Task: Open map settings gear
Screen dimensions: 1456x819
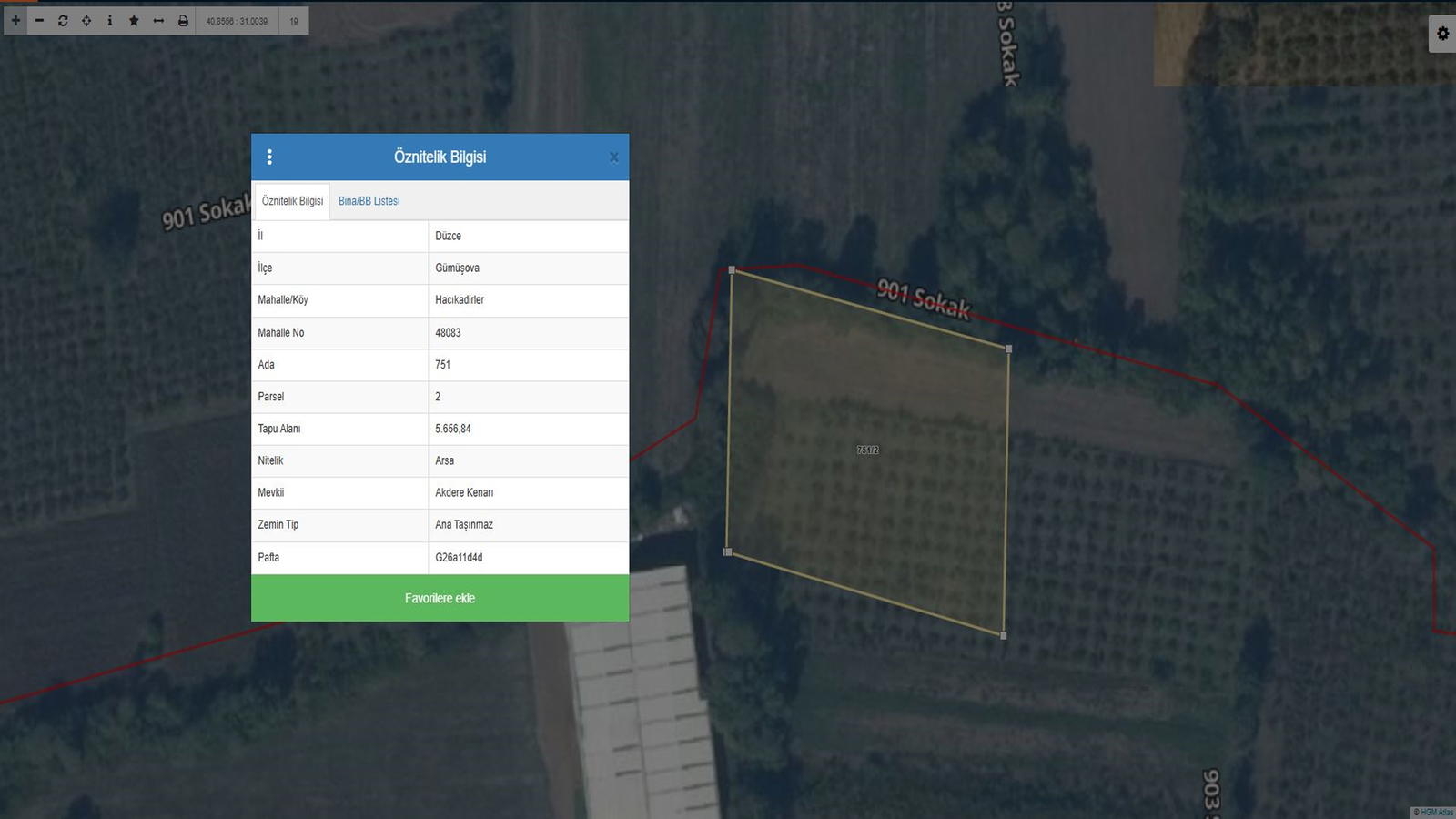Action: [x=1442, y=34]
